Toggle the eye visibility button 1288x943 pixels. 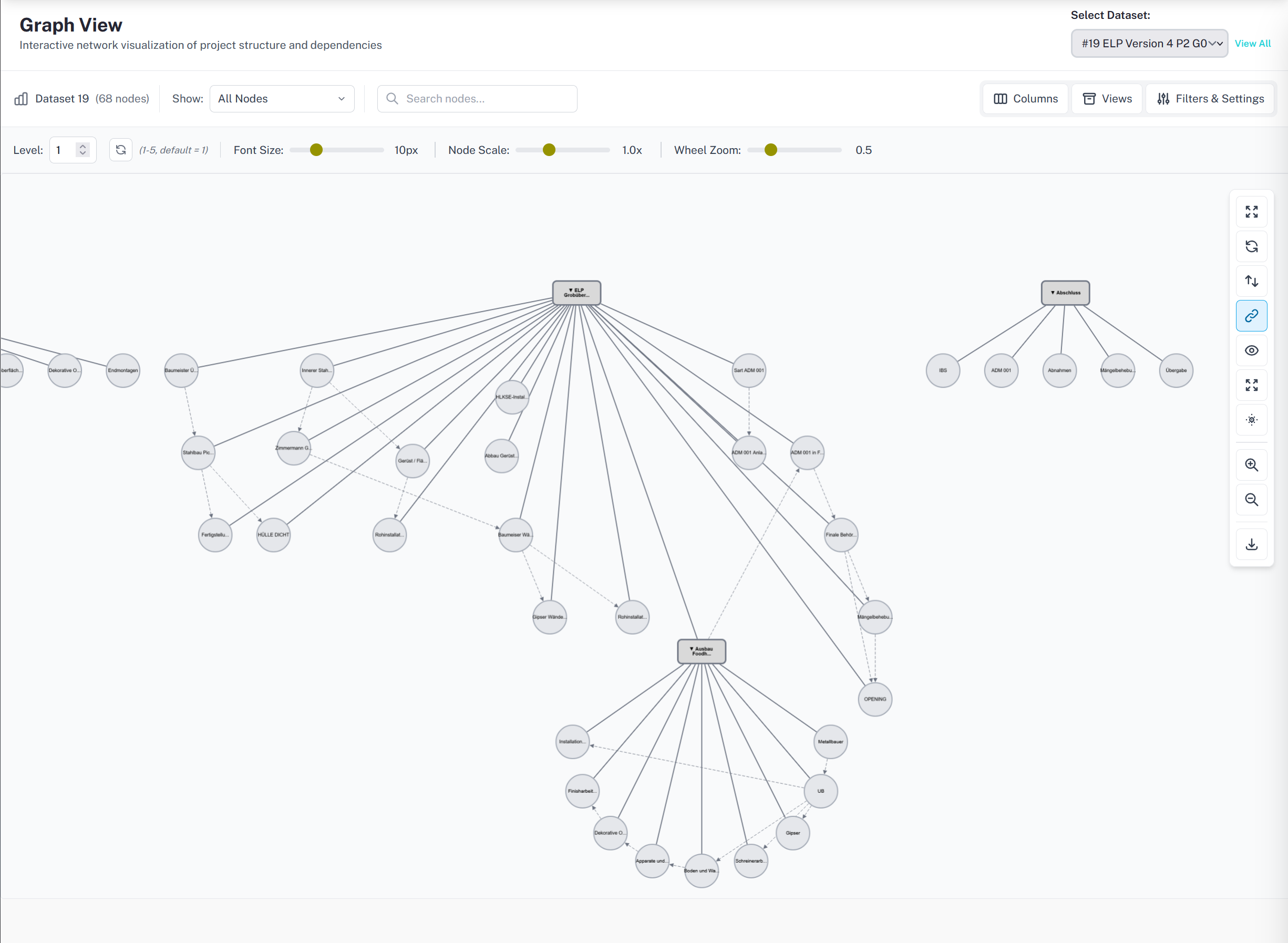click(x=1251, y=350)
